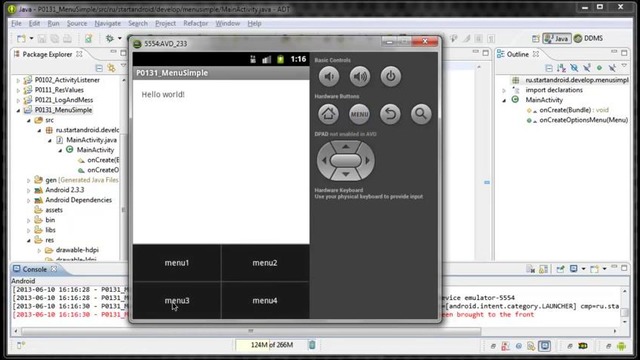Click the Save All toolbar icon
The width and height of the screenshot is (640, 360).
click(54, 38)
